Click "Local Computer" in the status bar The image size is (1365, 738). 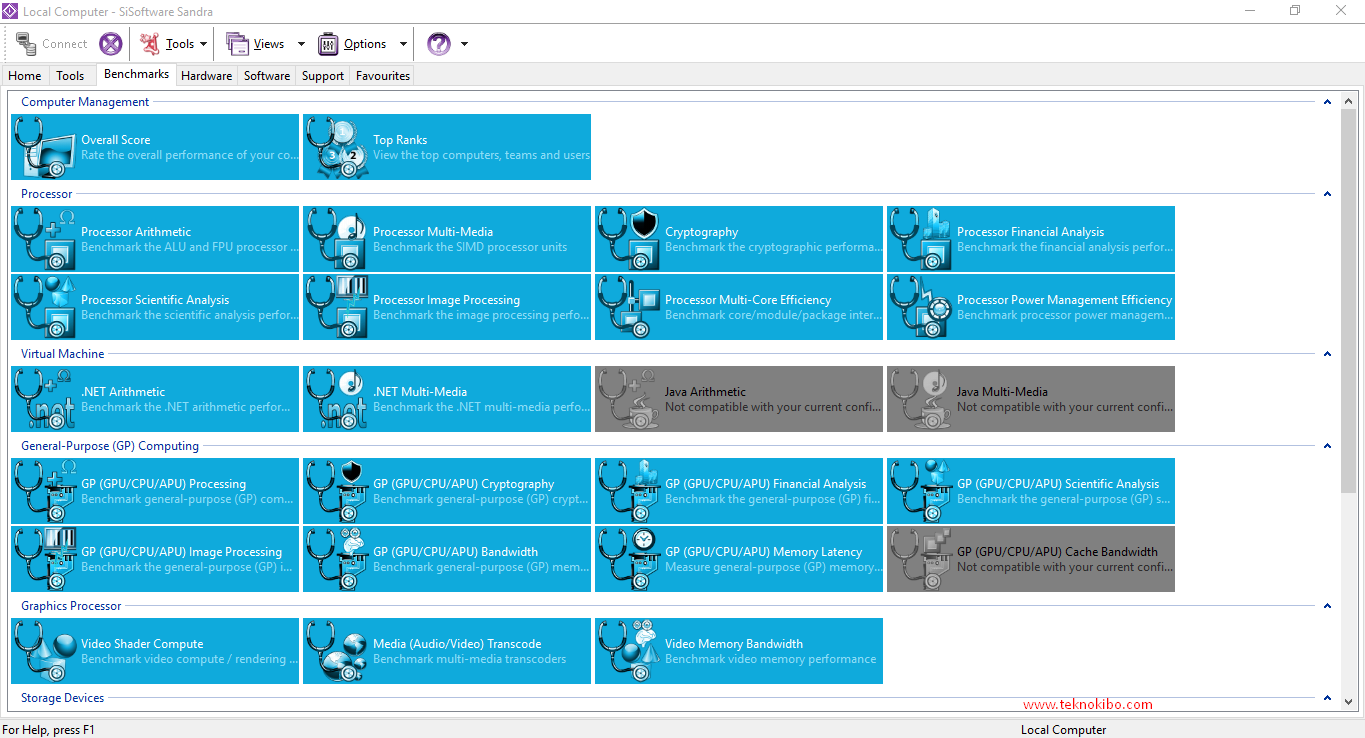(x=1063, y=730)
